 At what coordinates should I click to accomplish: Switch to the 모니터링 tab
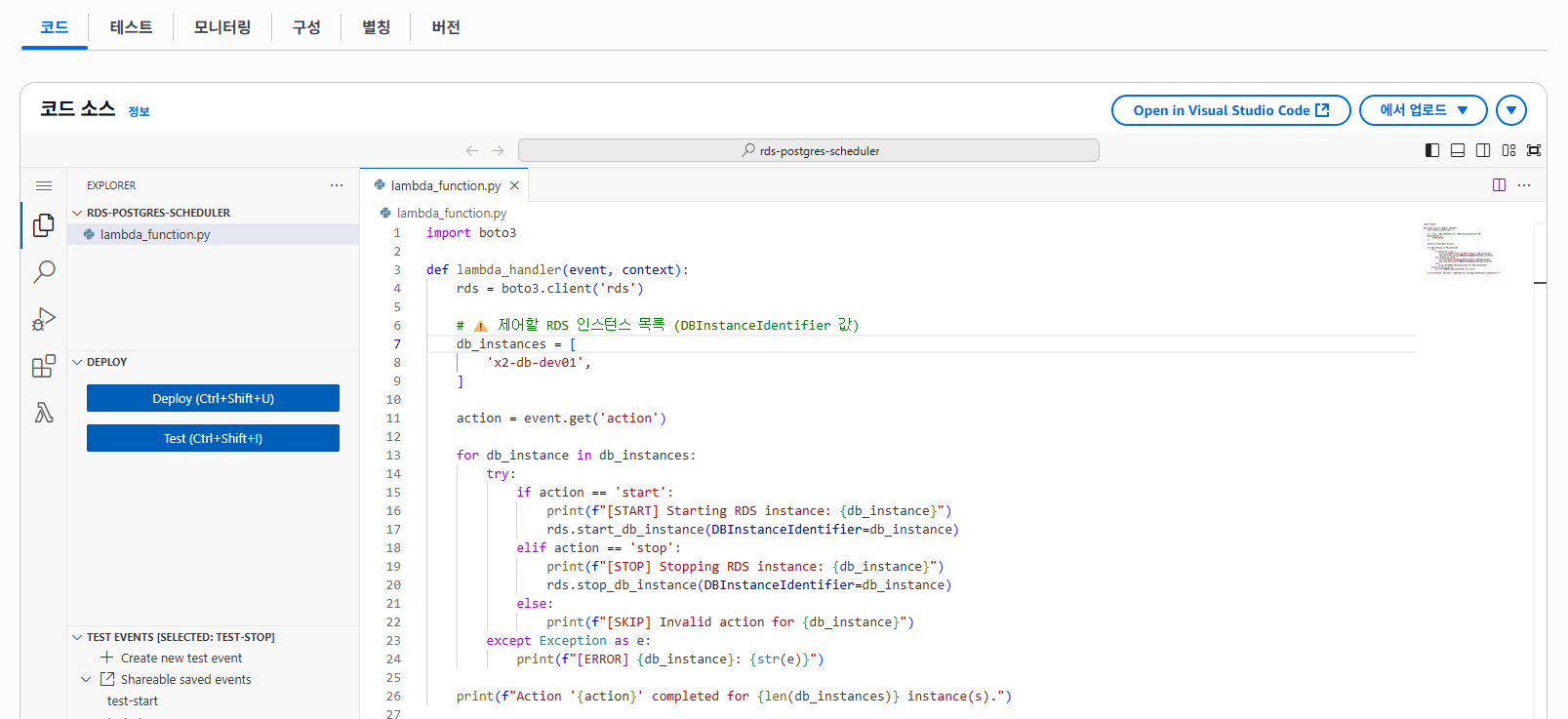tap(222, 27)
